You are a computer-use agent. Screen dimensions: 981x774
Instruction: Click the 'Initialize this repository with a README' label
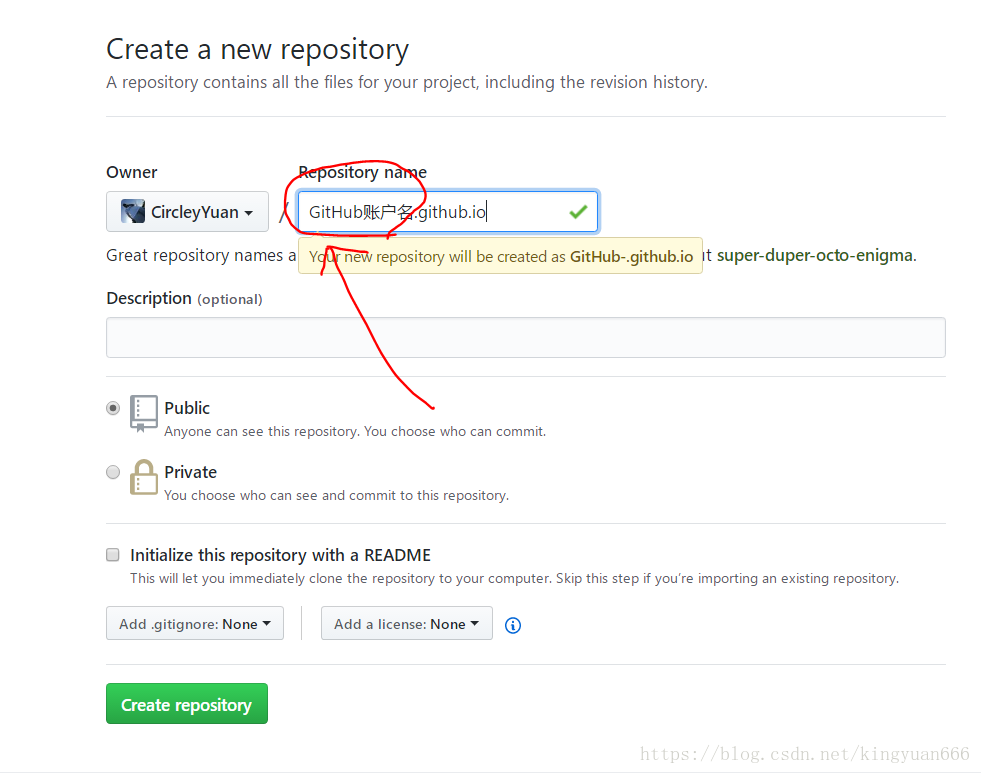tap(280, 555)
